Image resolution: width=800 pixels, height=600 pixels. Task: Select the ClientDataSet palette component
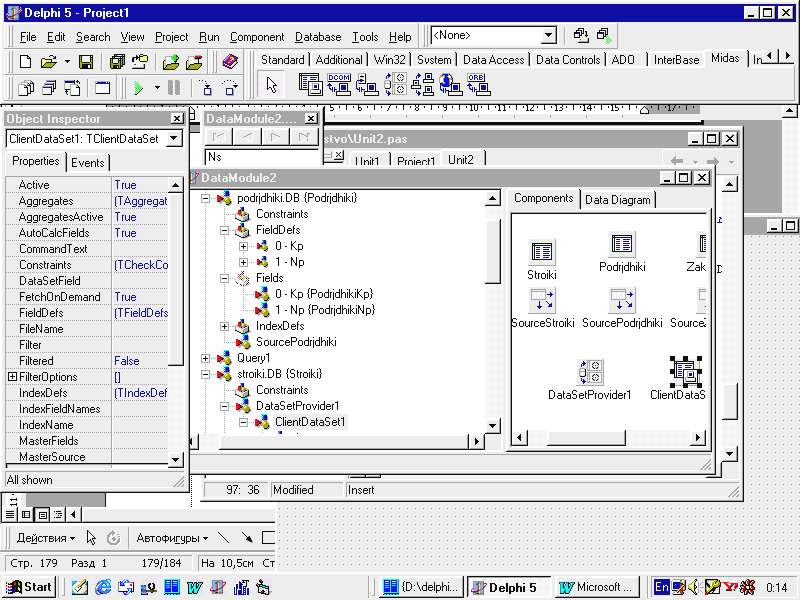(310, 85)
